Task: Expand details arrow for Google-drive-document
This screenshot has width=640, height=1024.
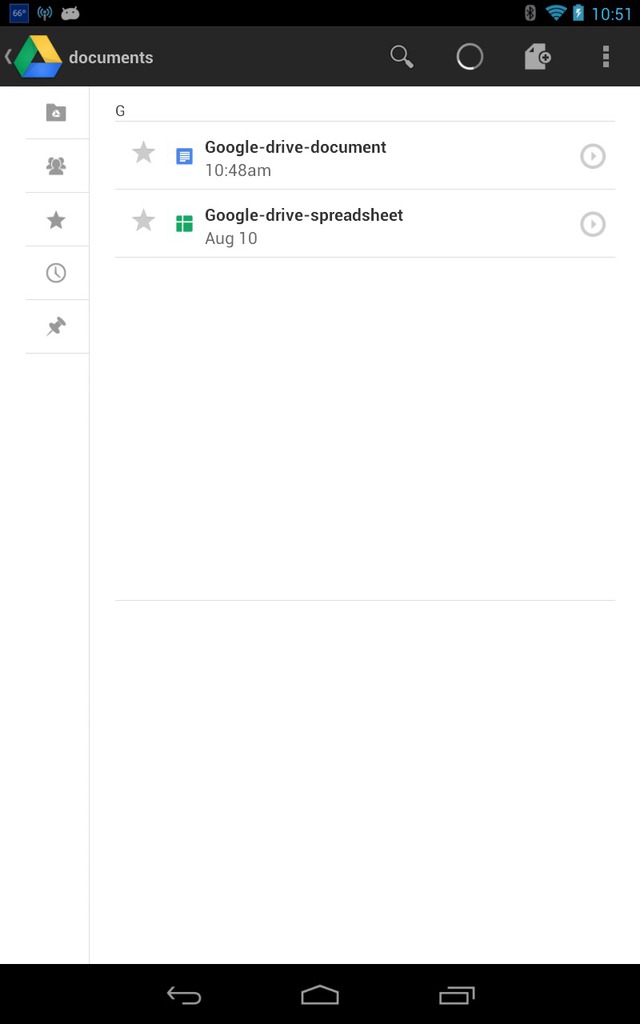Action: point(593,156)
